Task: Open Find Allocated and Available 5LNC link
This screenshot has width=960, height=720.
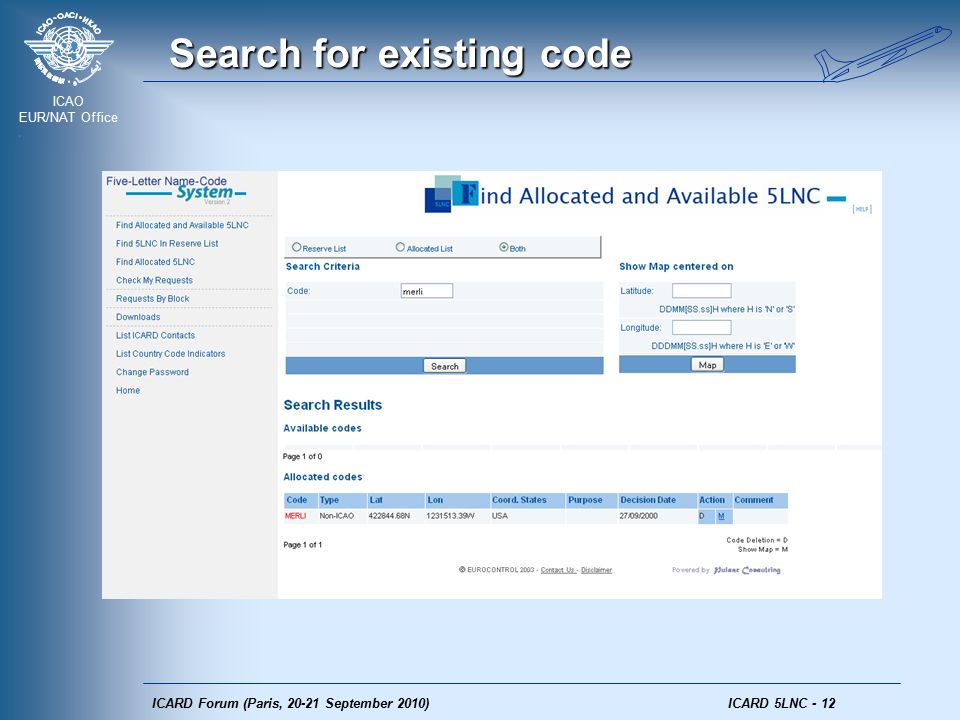Action: tap(182, 225)
